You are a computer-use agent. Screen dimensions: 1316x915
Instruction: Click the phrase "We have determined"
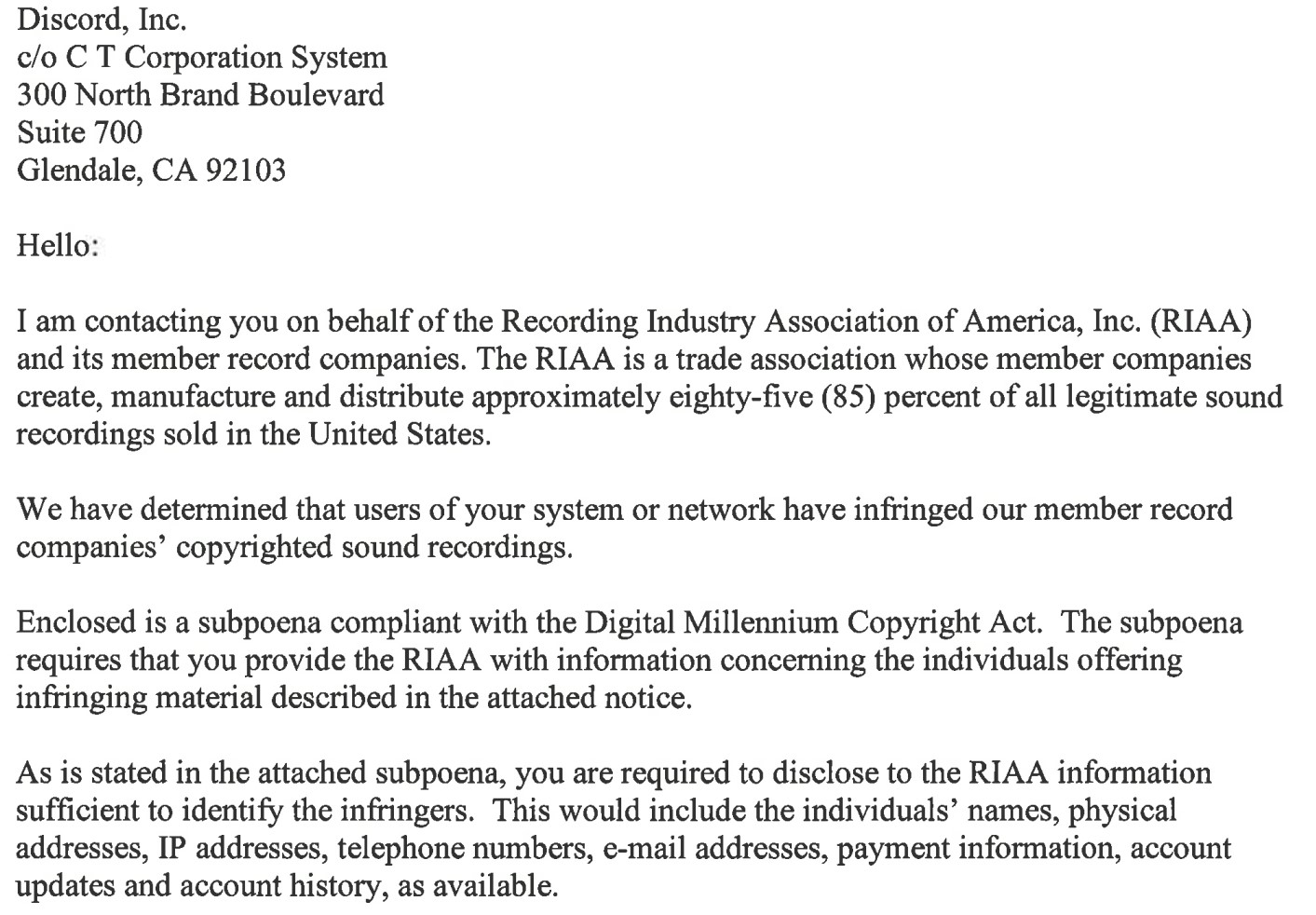152,510
